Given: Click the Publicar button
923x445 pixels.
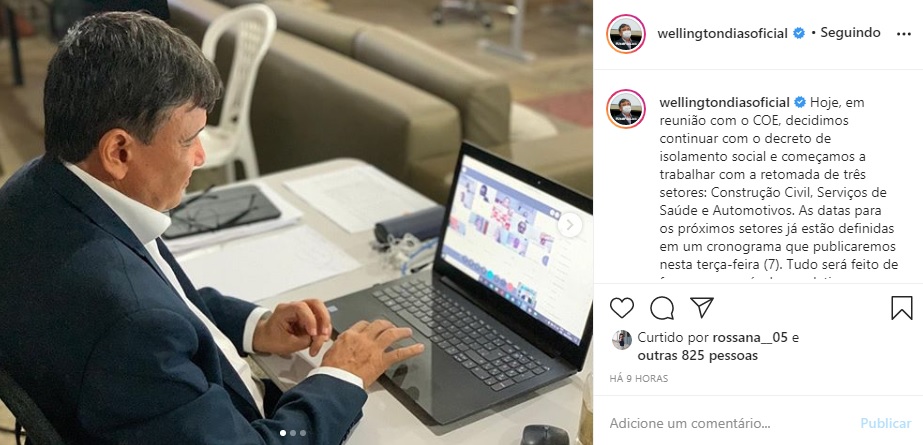Looking at the screenshot, I should point(885,423).
